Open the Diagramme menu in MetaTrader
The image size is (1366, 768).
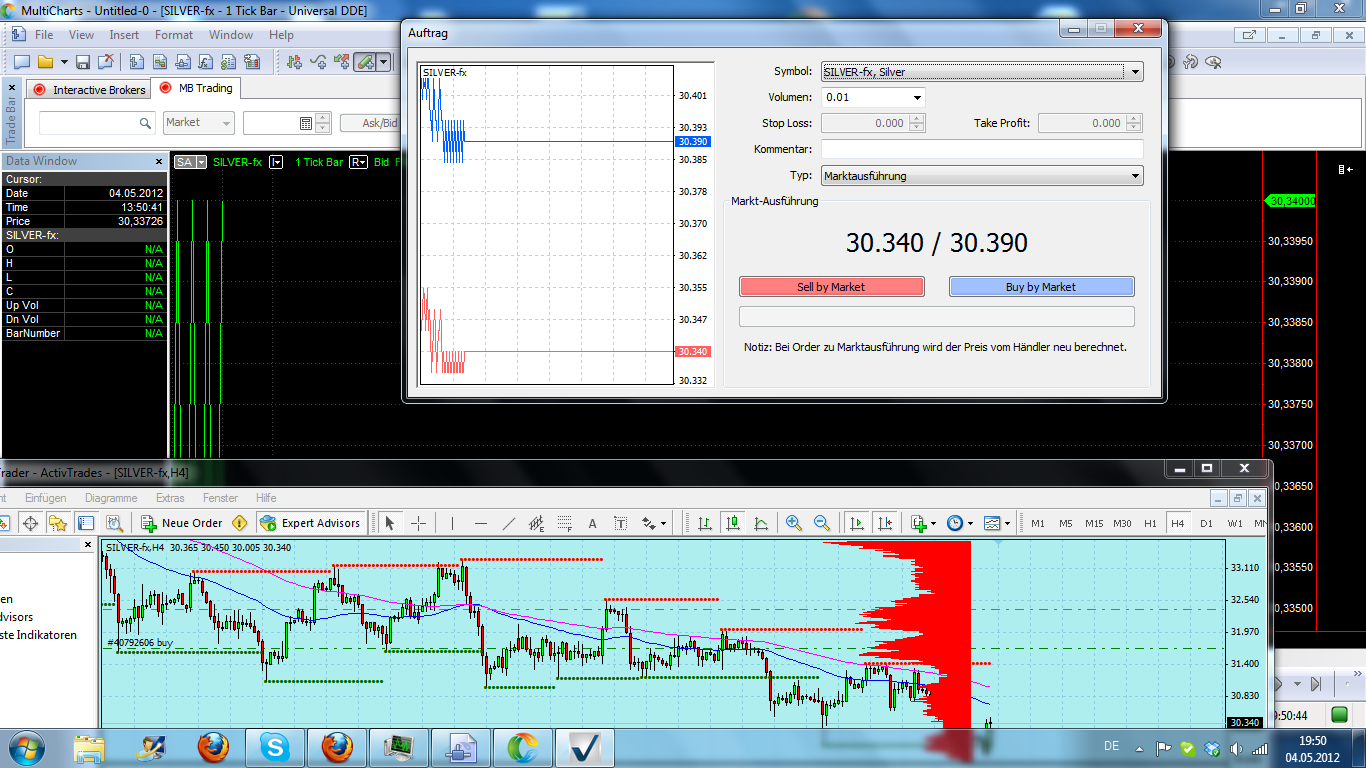pyautogui.click(x=111, y=498)
